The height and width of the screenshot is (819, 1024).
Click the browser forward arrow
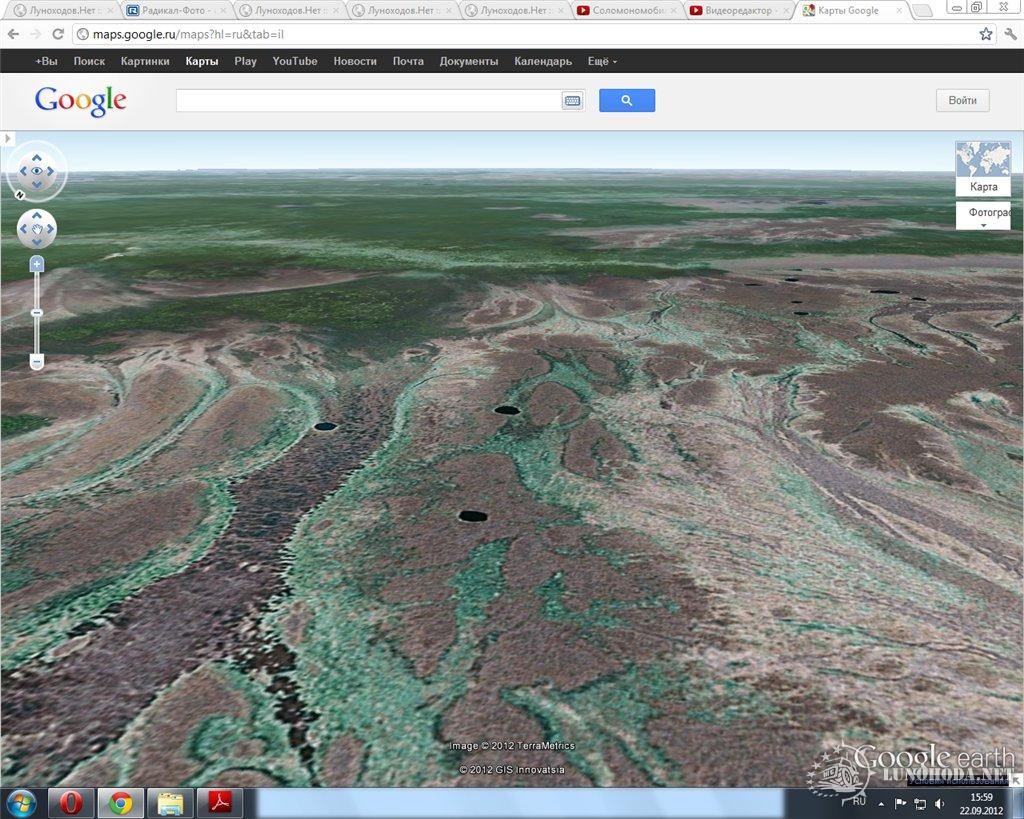click(35, 34)
